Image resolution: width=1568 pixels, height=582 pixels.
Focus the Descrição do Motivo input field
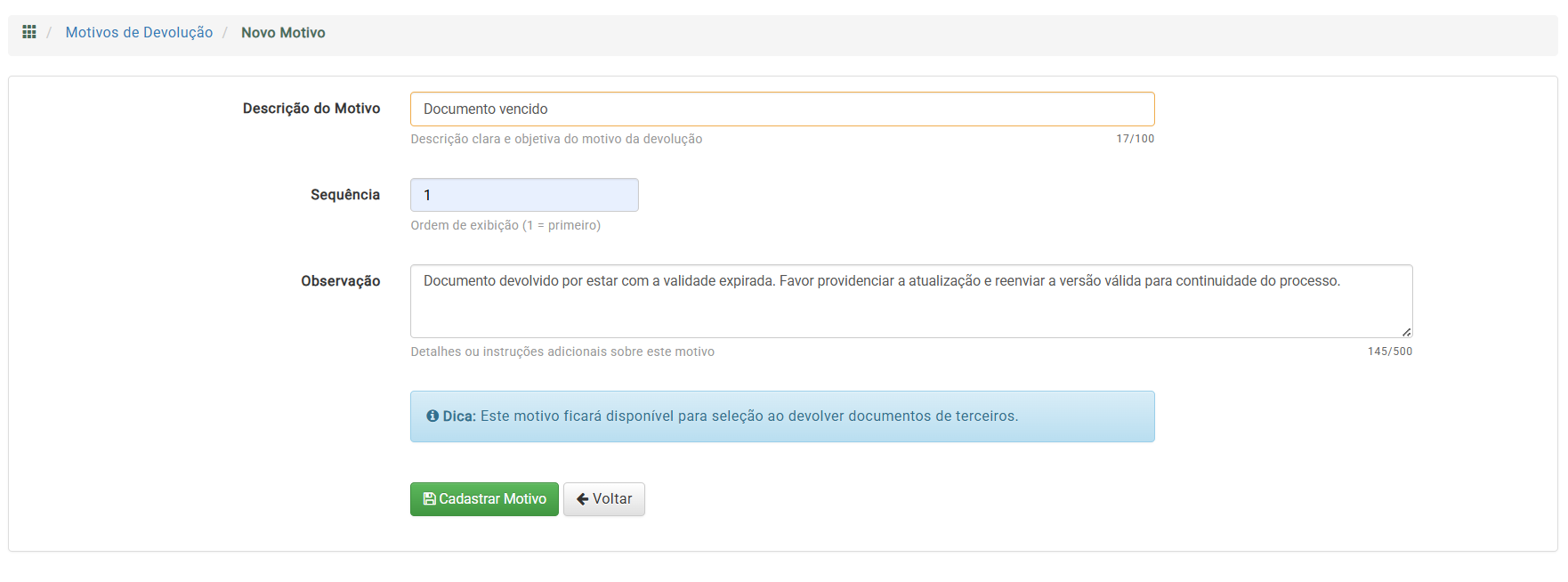click(x=782, y=109)
